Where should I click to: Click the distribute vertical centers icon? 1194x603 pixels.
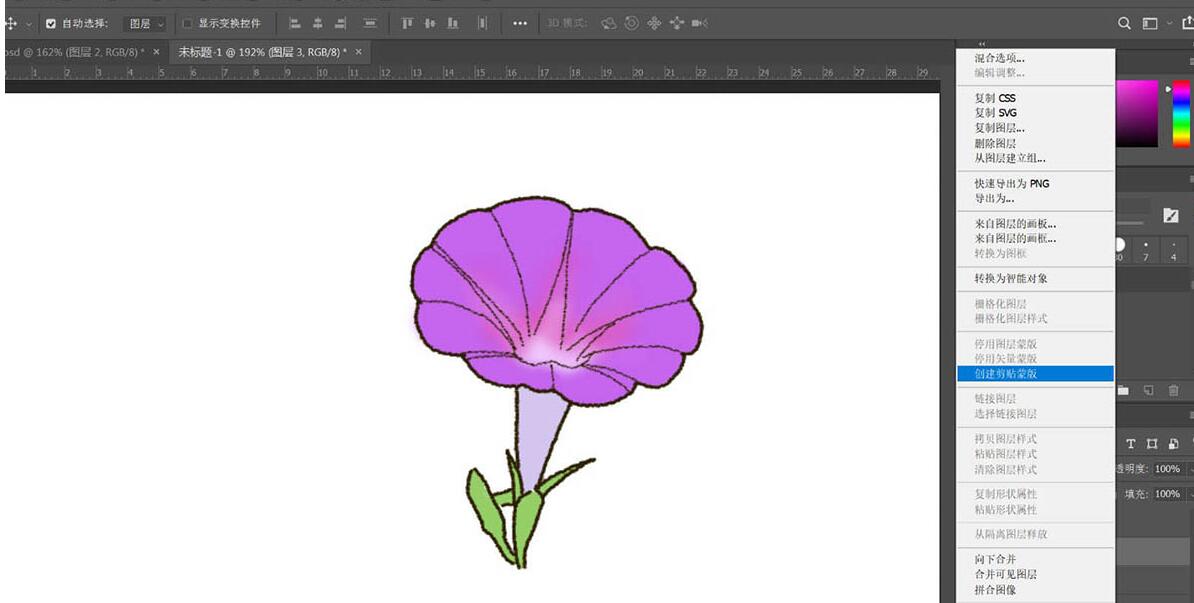[431, 22]
